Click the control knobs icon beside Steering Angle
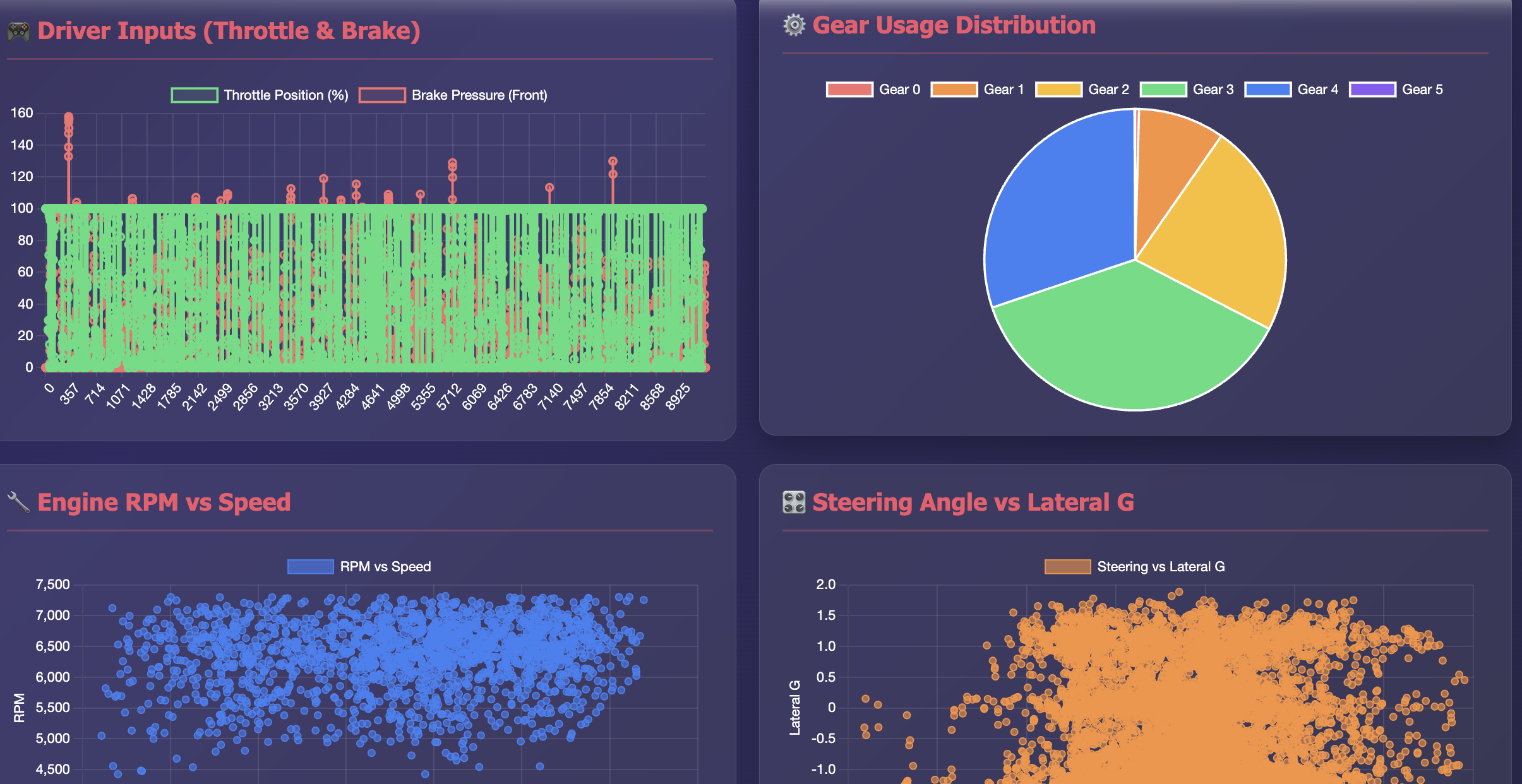Image resolution: width=1522 pixels, height=784 pixels. 794,502
